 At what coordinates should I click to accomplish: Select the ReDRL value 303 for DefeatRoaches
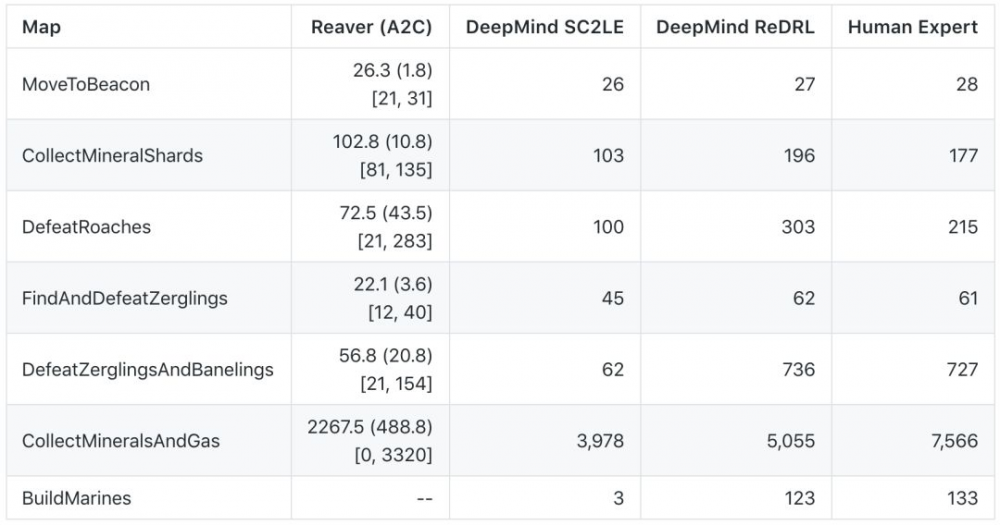[x=799, y=227]
